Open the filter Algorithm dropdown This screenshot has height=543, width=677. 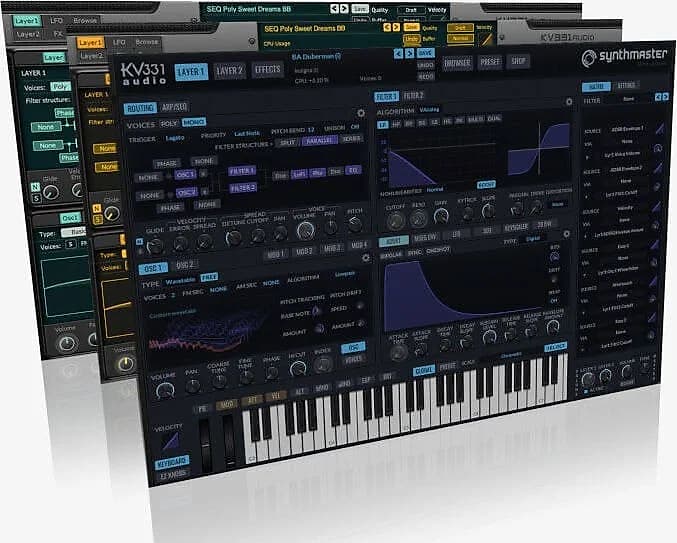pos(429,110)
